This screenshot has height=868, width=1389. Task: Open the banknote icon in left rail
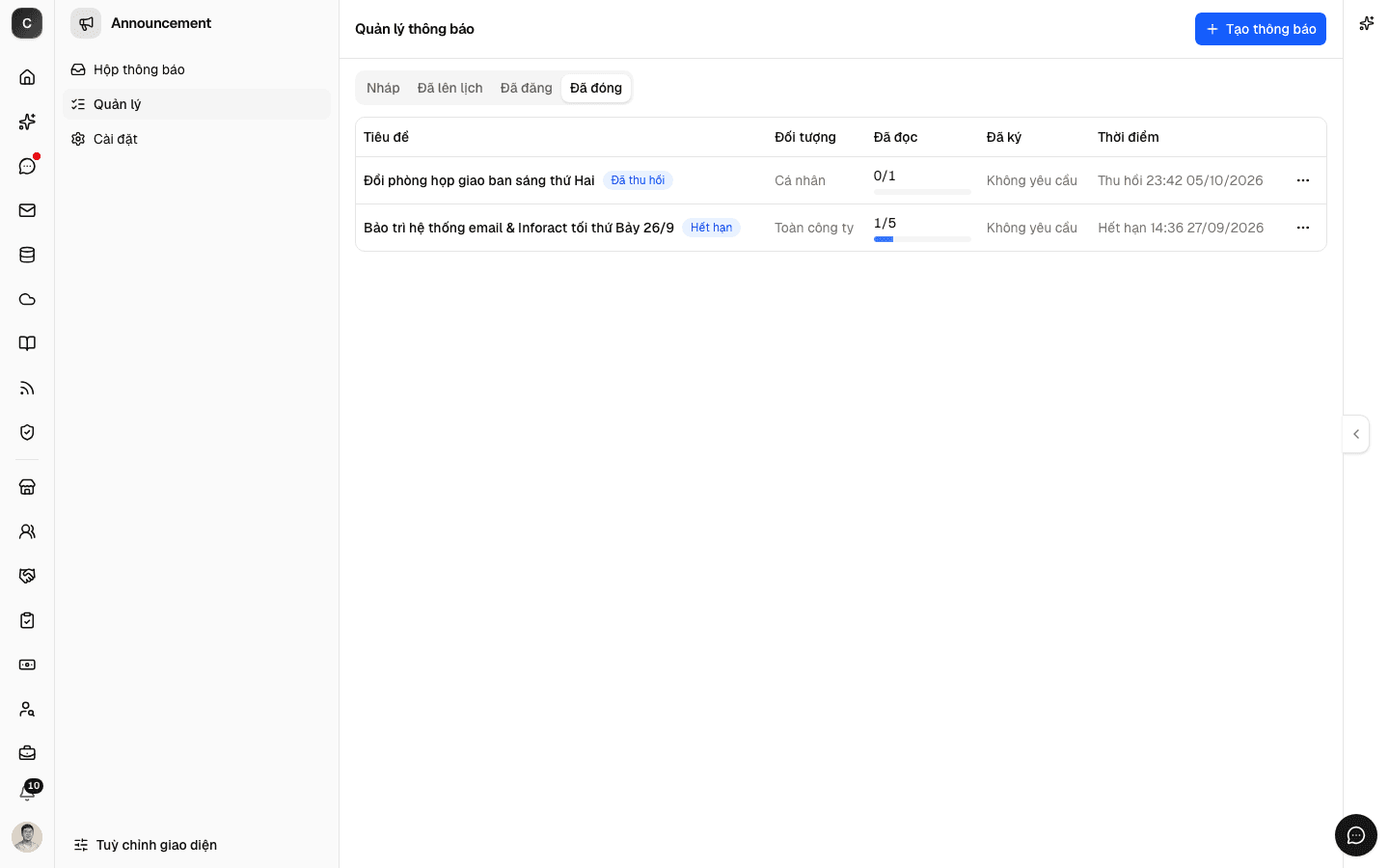pyautogui.click(x=27, y=665)
